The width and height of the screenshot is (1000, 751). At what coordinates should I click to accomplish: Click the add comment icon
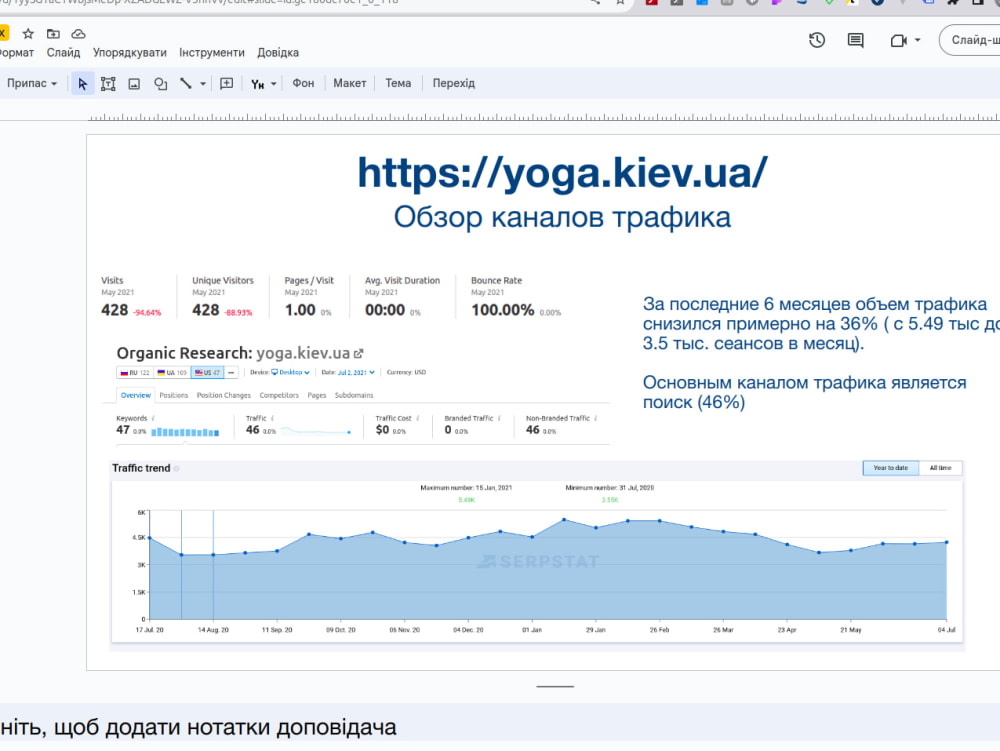[x=226, y=84]
